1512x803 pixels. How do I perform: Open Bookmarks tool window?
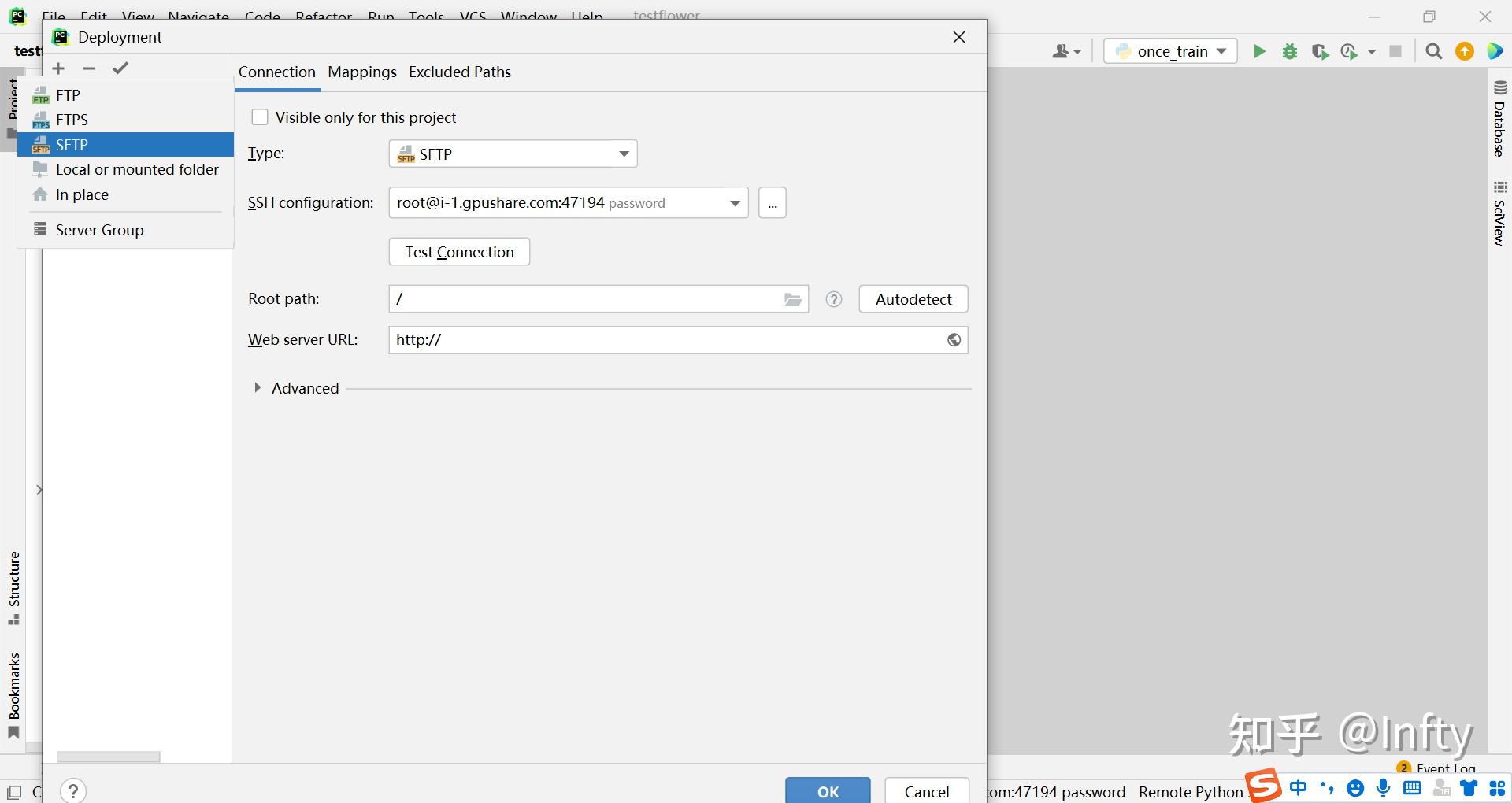tap(13, 696)
